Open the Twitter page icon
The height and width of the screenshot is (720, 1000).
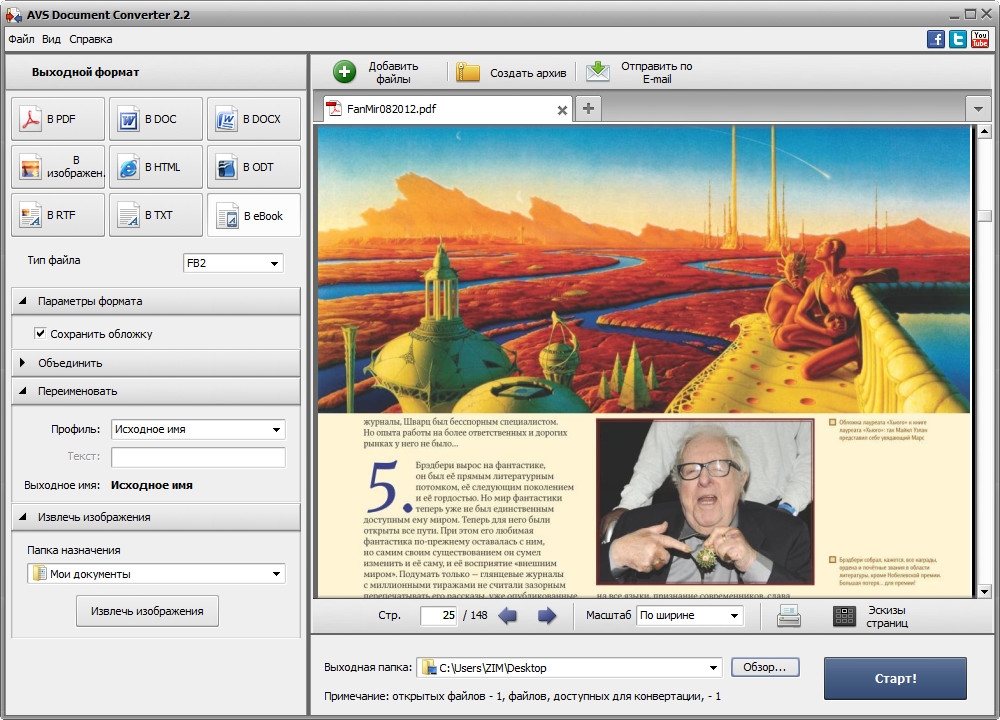point(958,39)
